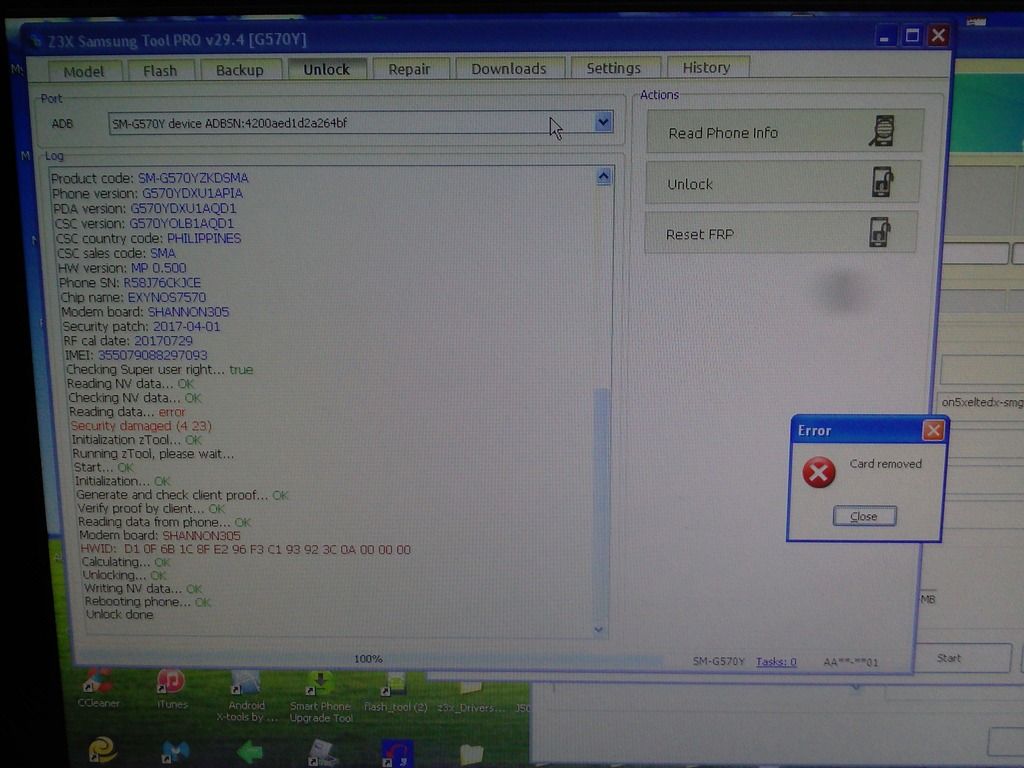Select the Phone SN R58J76CKJCE text
Image resolution: width=1024 pixels, height=768 pixels.
161,283
